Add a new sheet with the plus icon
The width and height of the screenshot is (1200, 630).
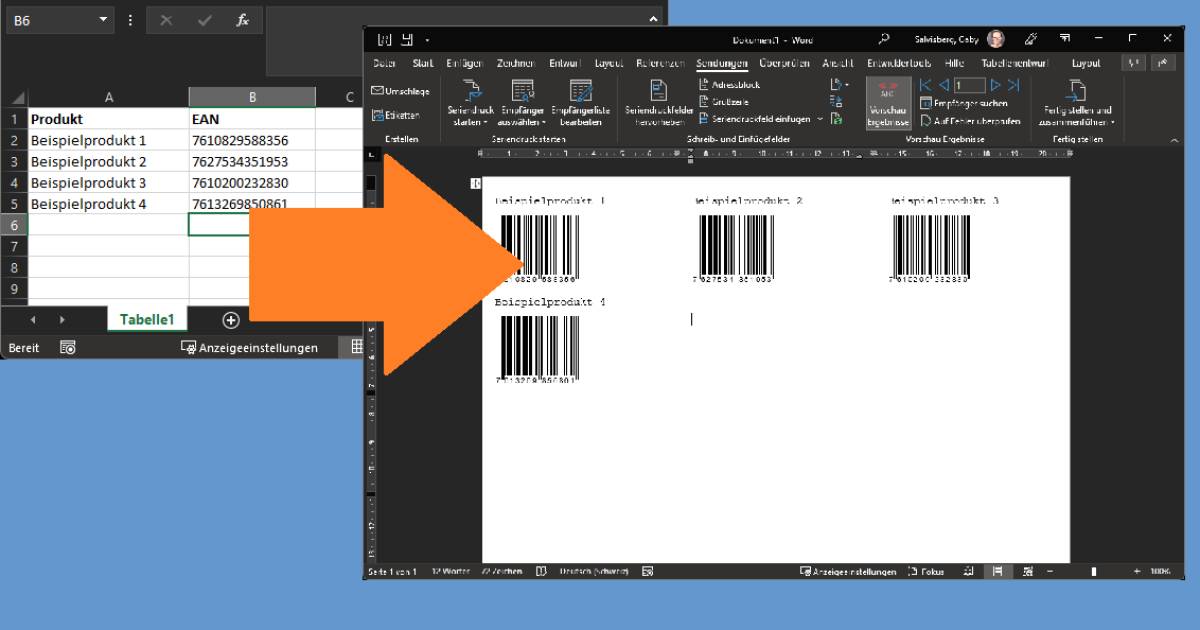click(x=231, y=320)
